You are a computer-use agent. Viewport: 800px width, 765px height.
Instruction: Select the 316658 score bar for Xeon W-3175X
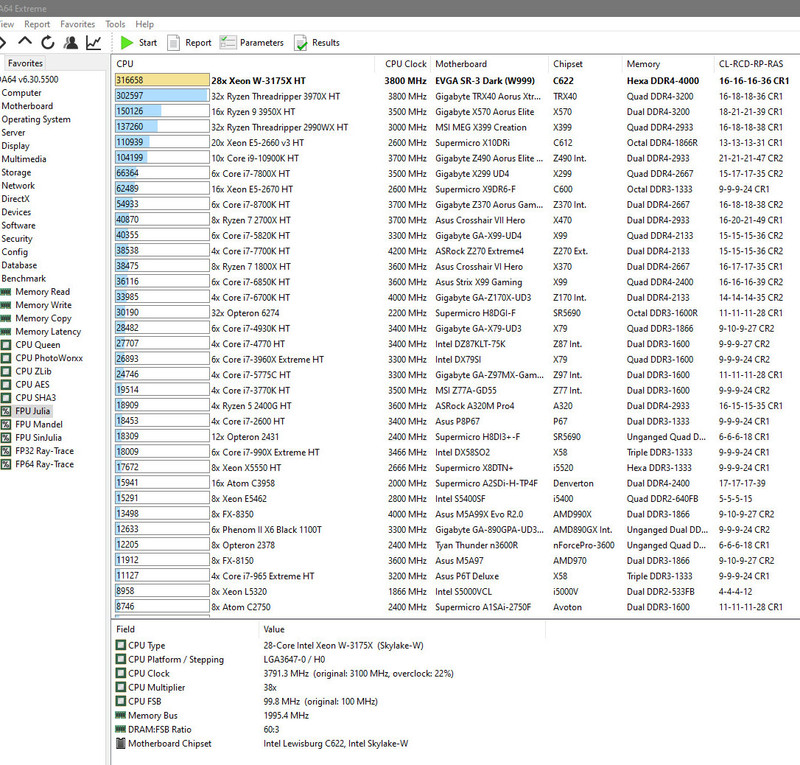162,80
